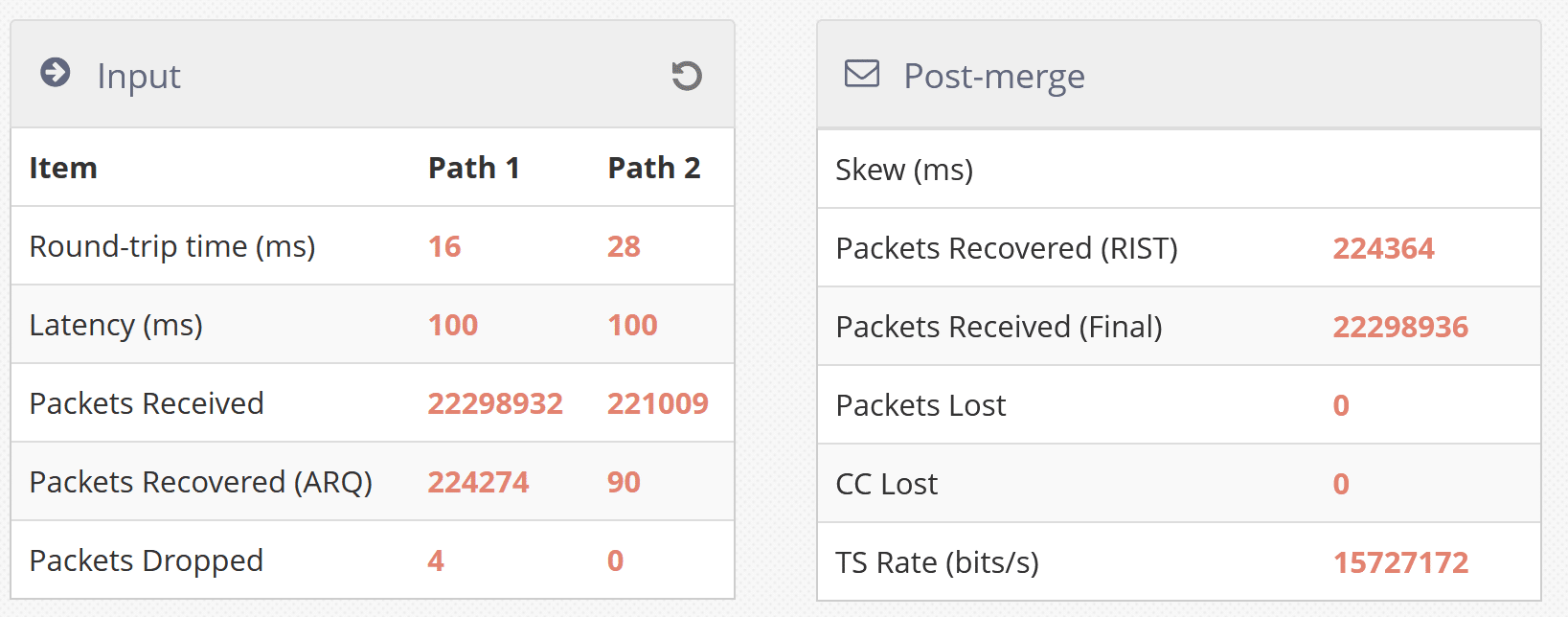The width and height of the screenshot is (1568, 617).
Task: Click the envelope icon beside Post-merge
Action: (862, 74)
